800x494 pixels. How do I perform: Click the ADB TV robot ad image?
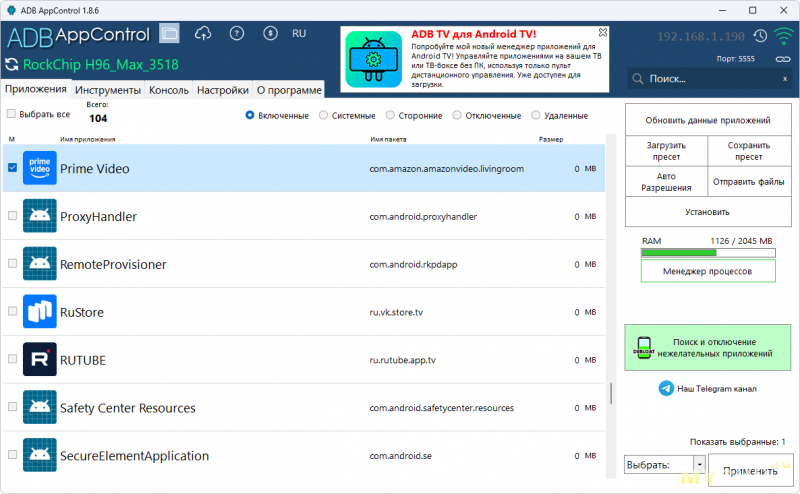[x=373, y=59]
